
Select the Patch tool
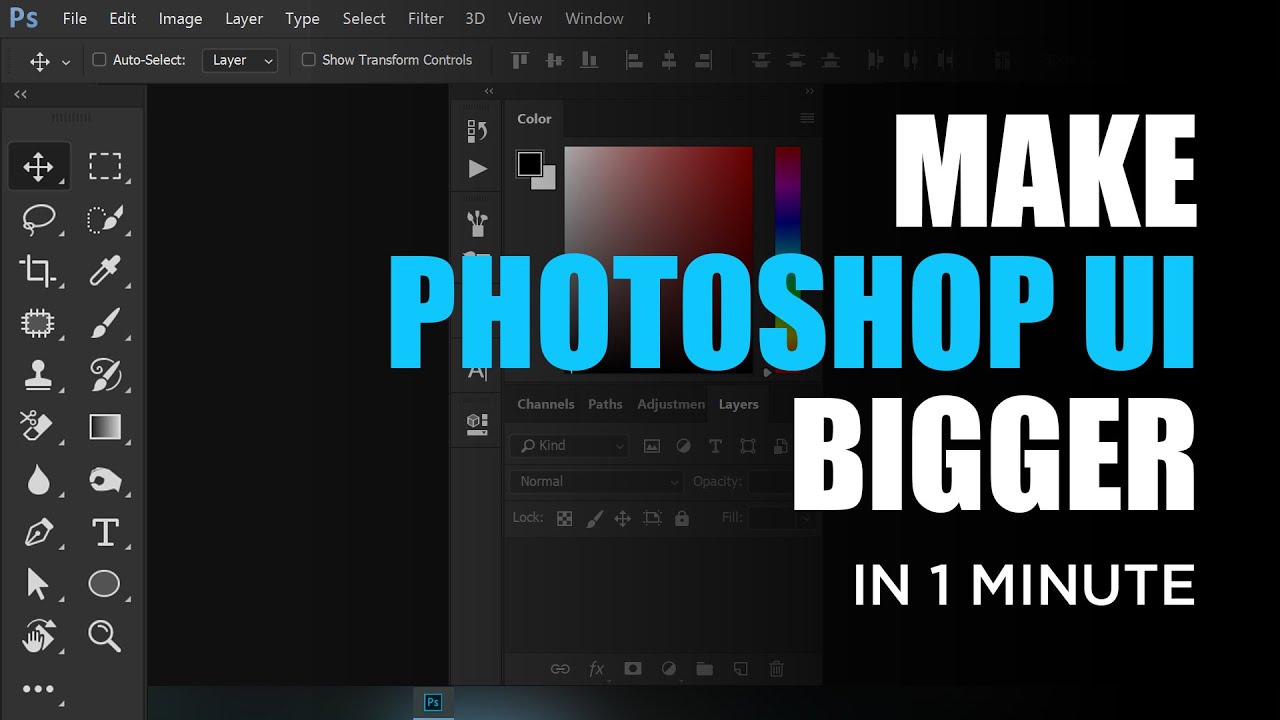click(38, 323)
